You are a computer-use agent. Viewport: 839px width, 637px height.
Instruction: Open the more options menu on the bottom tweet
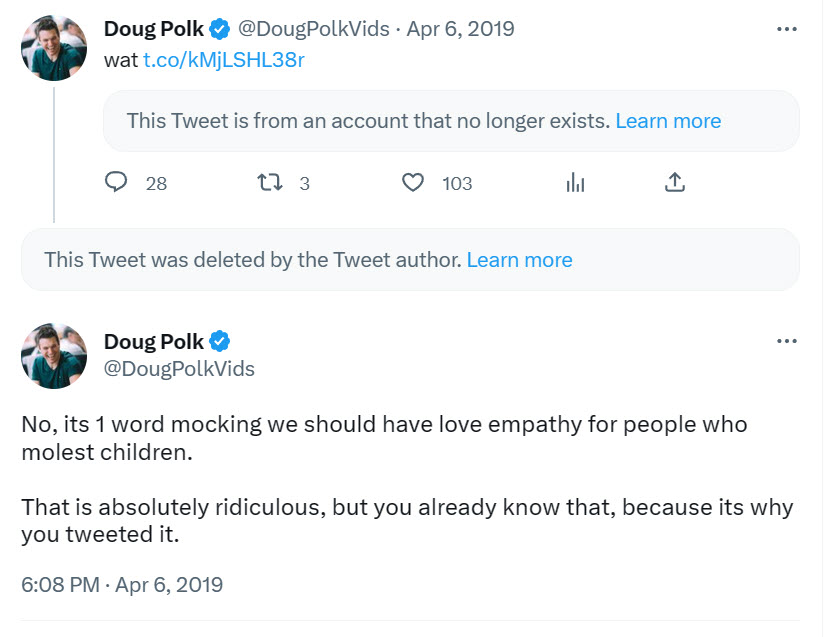[787, 341]
